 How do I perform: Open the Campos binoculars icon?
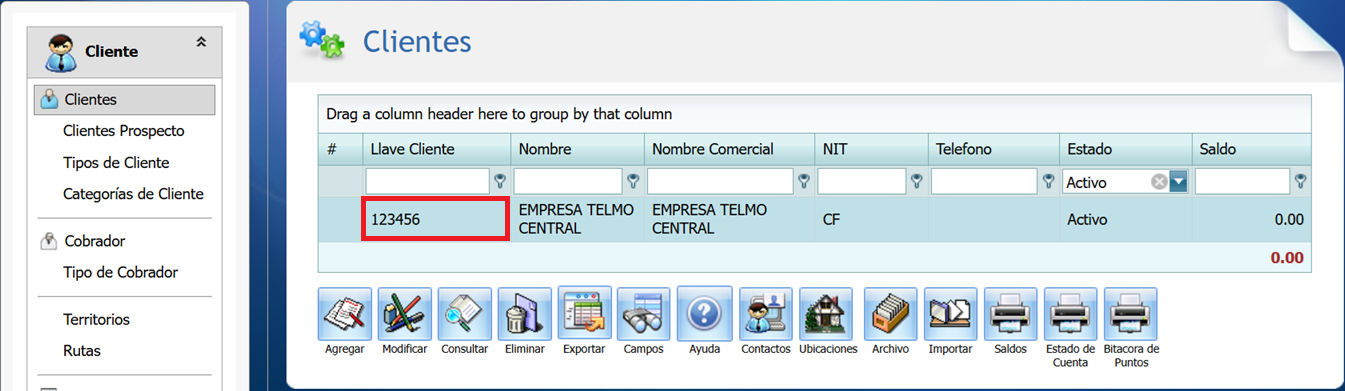644,314
